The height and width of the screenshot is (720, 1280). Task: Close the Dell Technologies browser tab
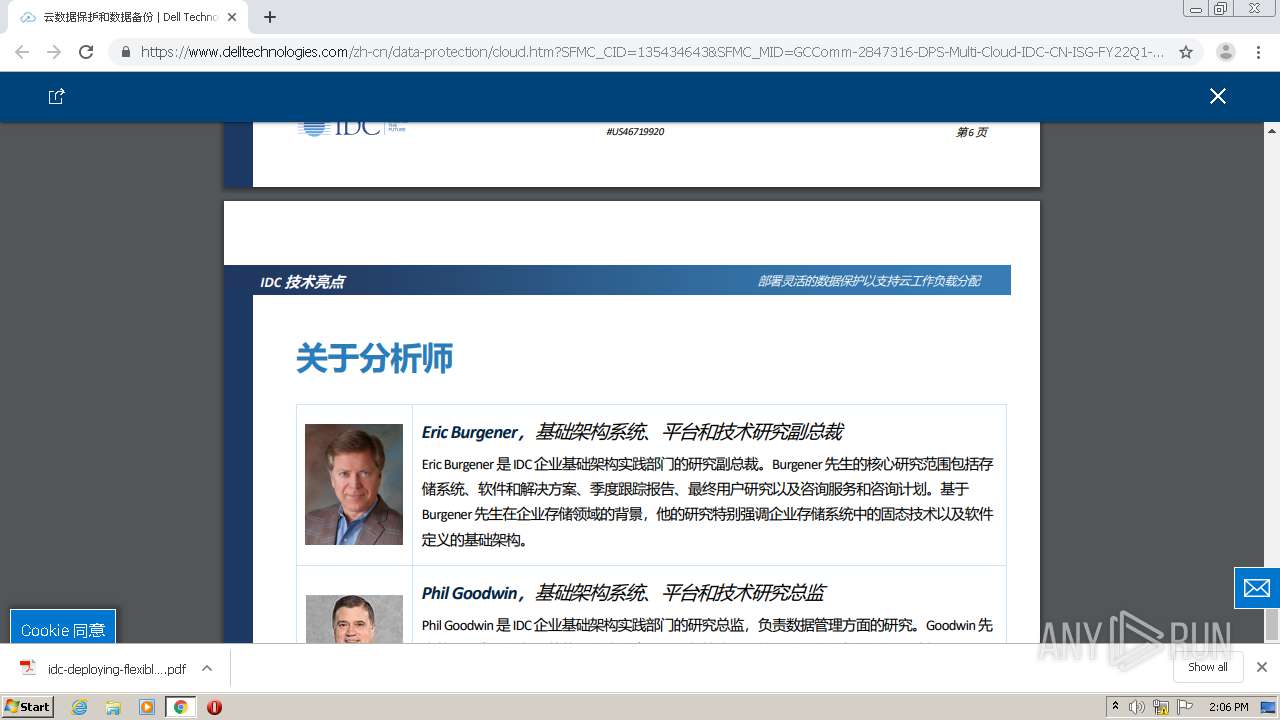coord(232,17)
